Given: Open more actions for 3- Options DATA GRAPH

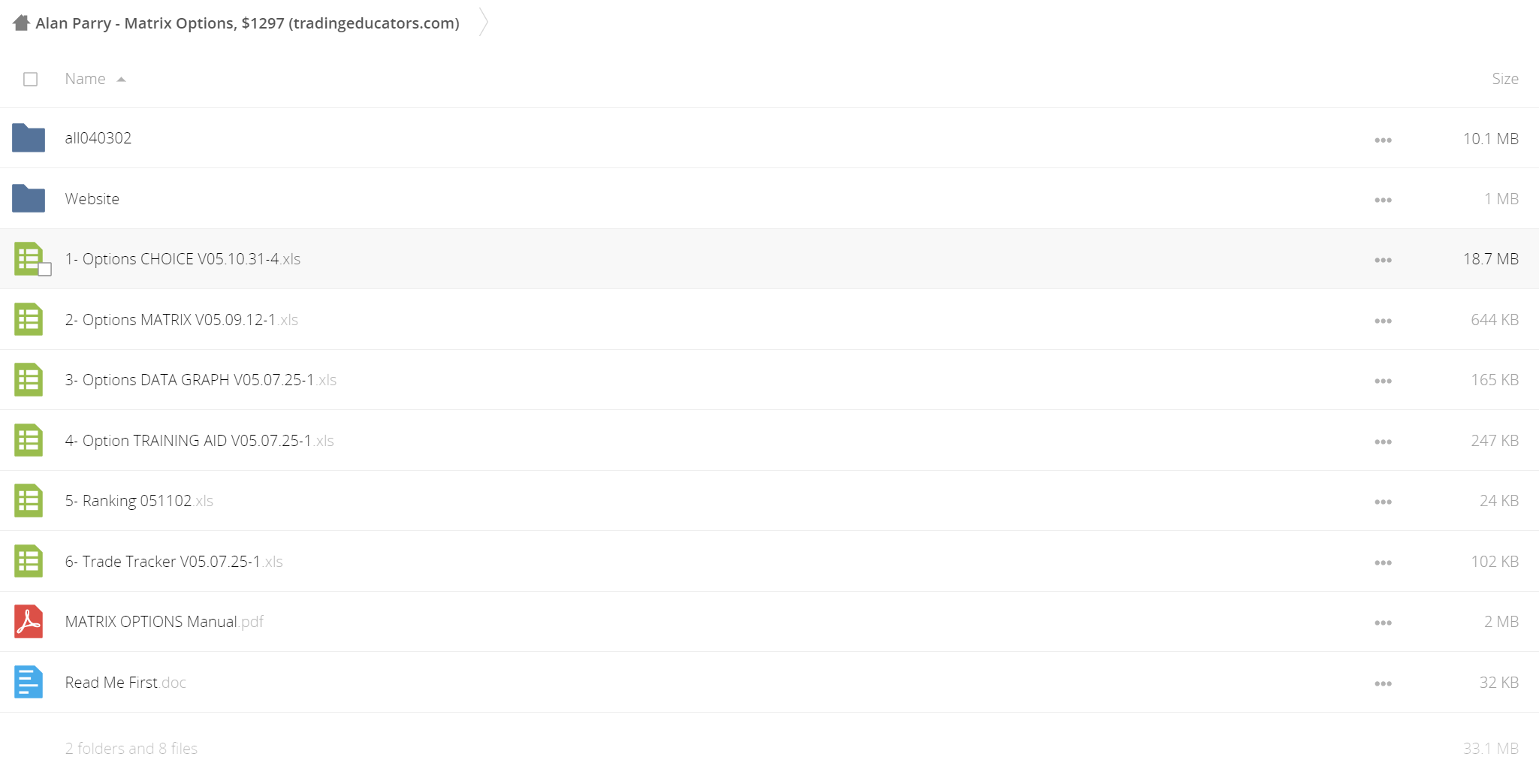Looking at the screenshot, I should point(1383,381).
